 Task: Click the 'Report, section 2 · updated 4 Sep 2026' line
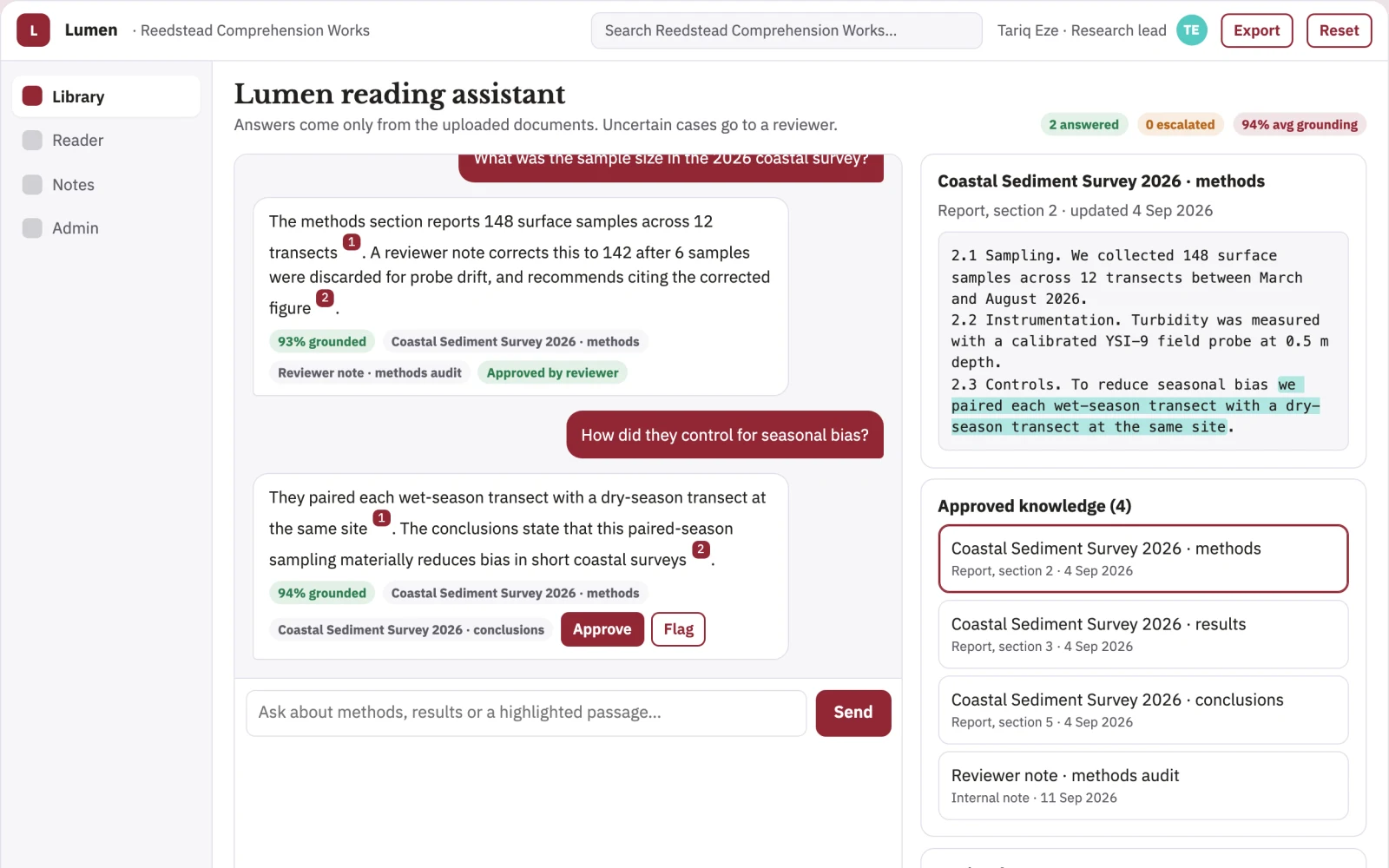click(1075, 211)
